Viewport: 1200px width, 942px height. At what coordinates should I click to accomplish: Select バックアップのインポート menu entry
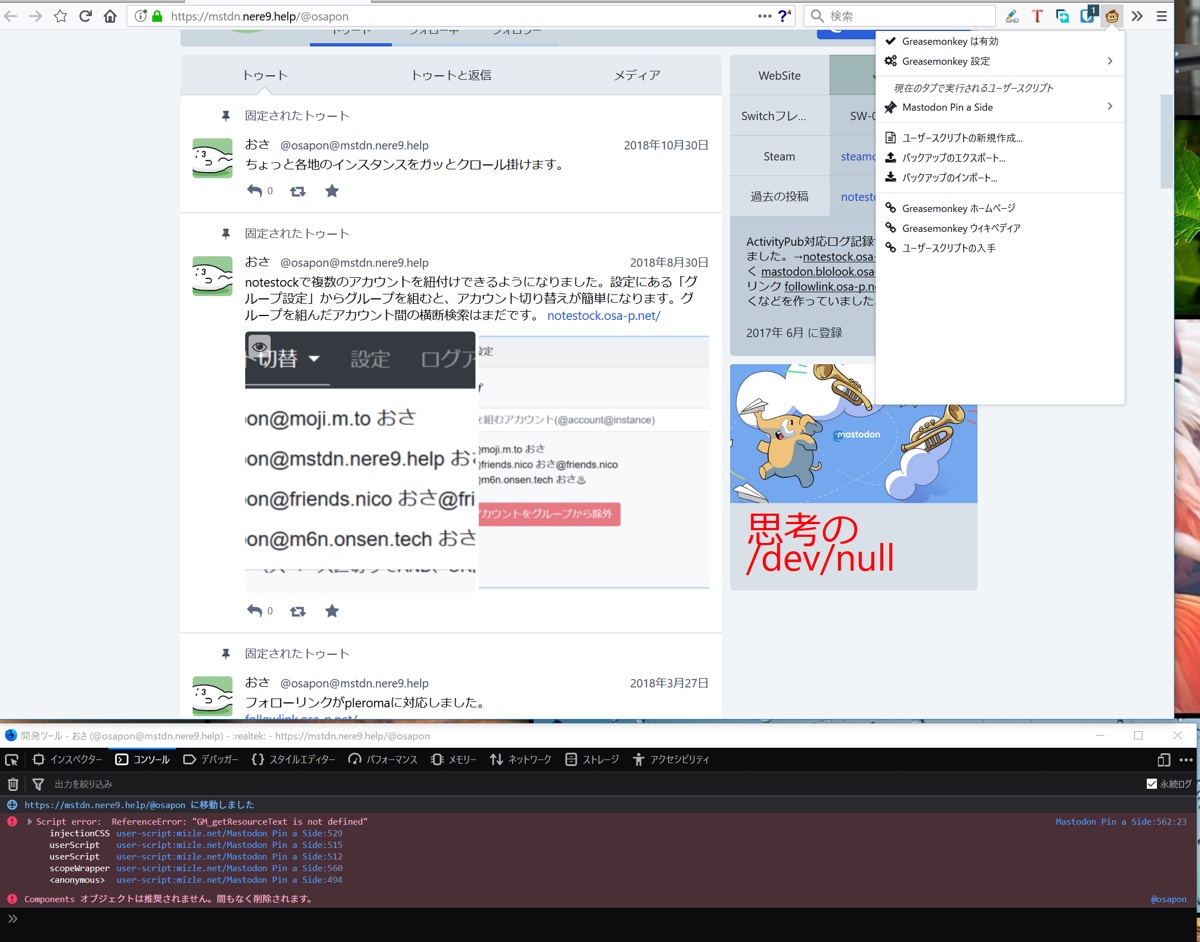point(999,178)
